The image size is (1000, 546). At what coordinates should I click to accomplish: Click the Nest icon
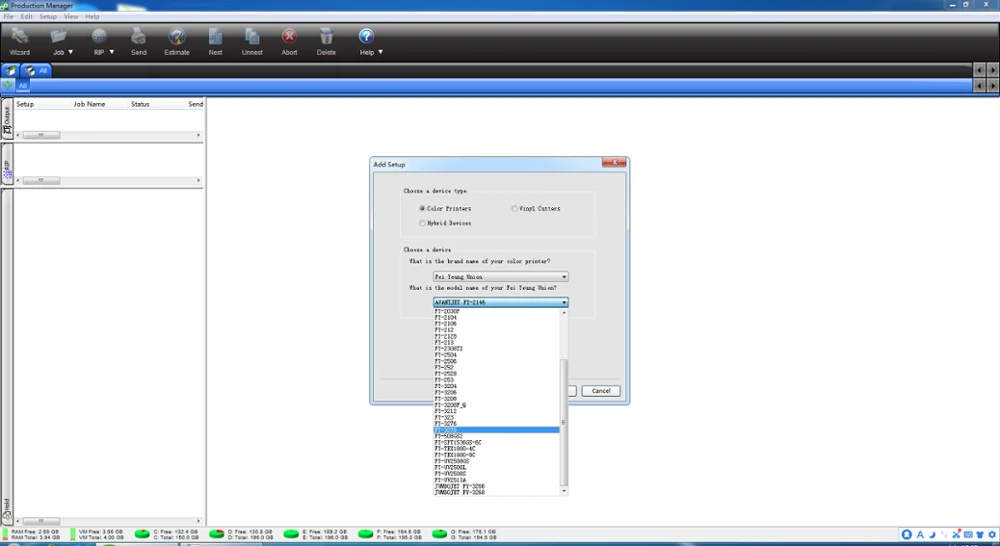tap(216, 42)
